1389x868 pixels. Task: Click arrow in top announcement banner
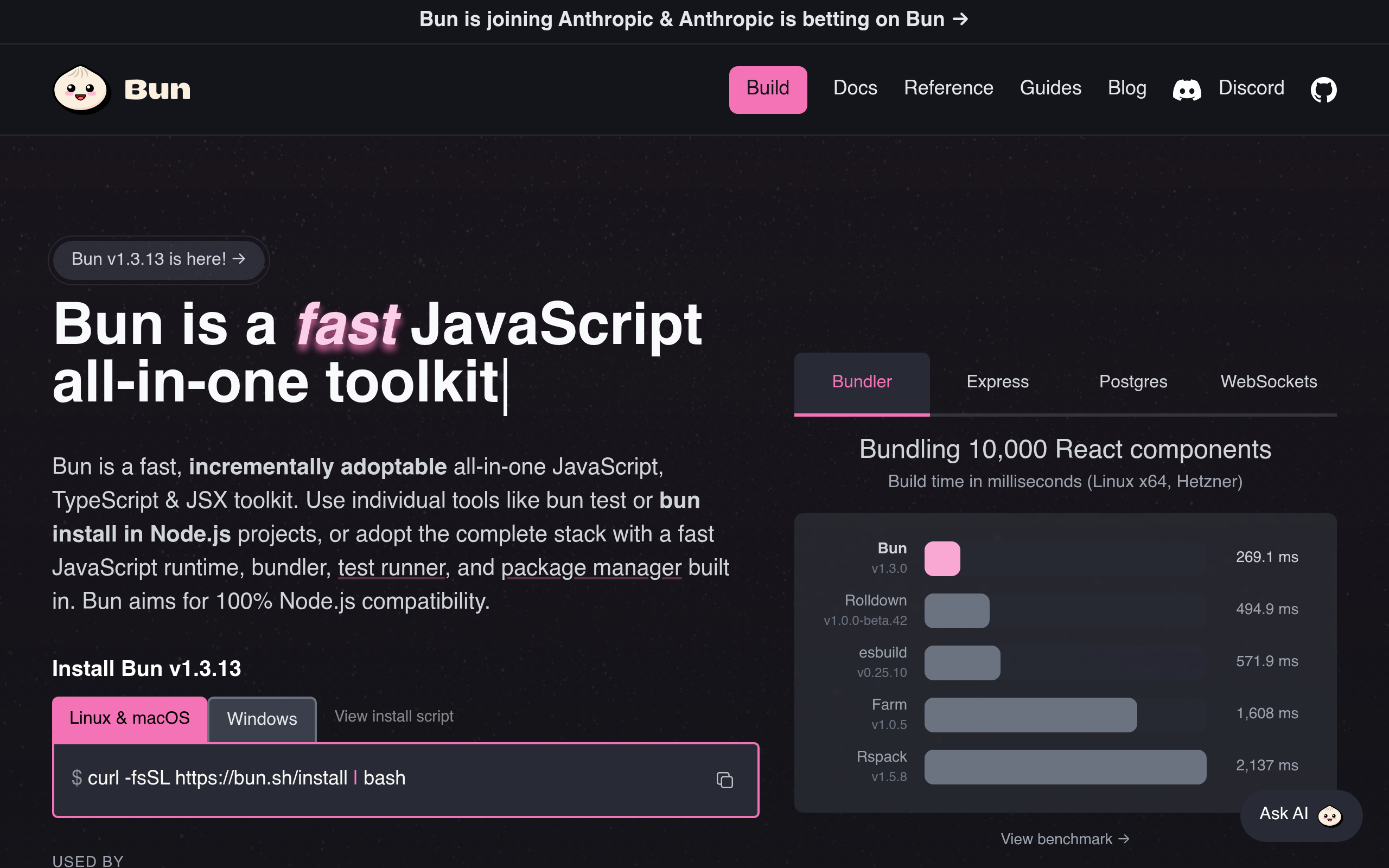click(960, 20)
